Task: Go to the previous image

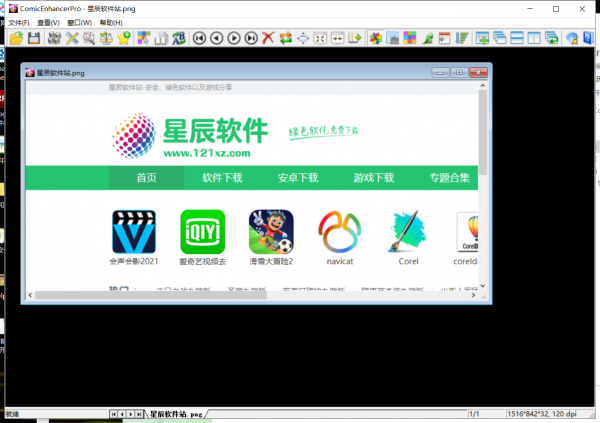Action: point(217,38)
